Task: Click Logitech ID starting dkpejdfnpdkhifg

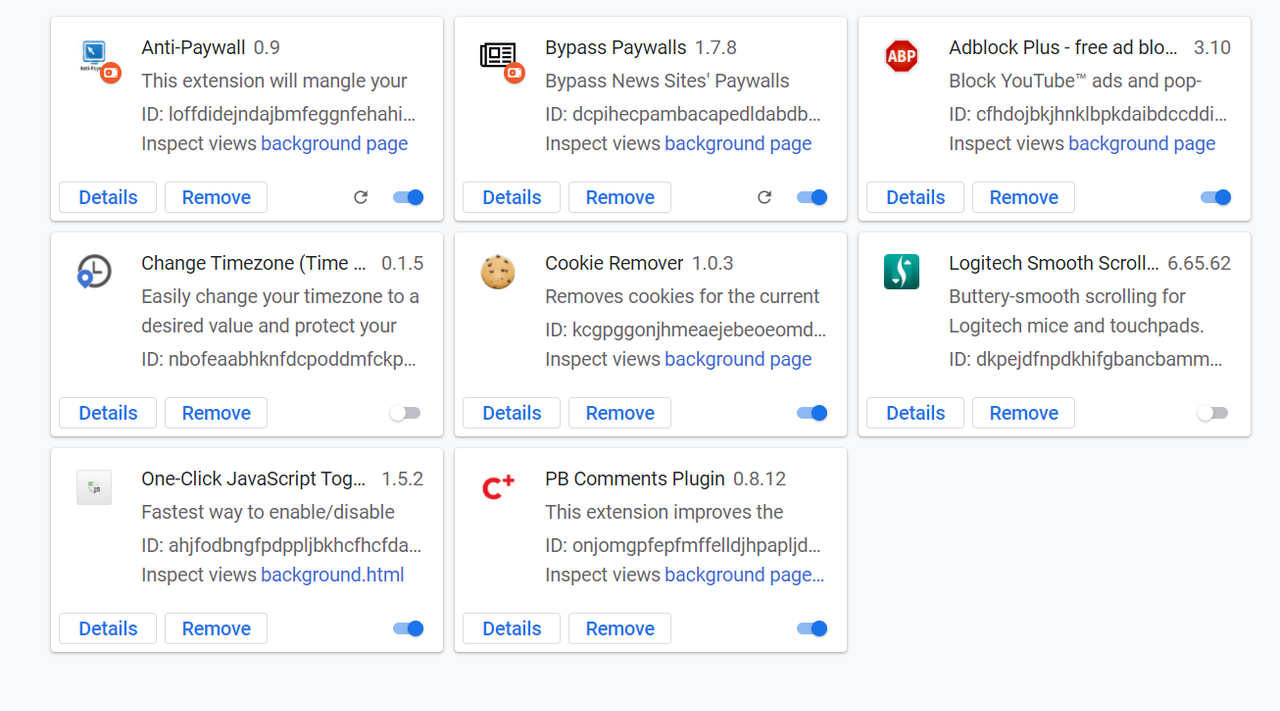Action: (1086, 359)
